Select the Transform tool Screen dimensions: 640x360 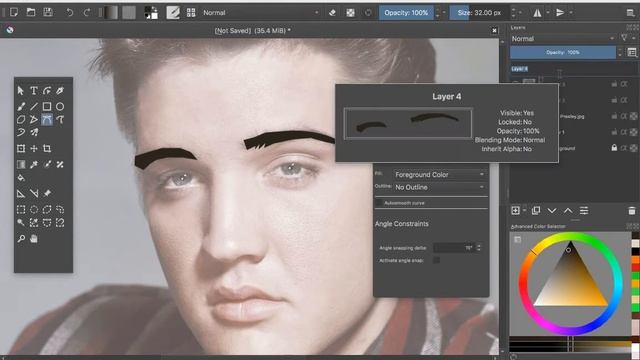tap(21, 149)
